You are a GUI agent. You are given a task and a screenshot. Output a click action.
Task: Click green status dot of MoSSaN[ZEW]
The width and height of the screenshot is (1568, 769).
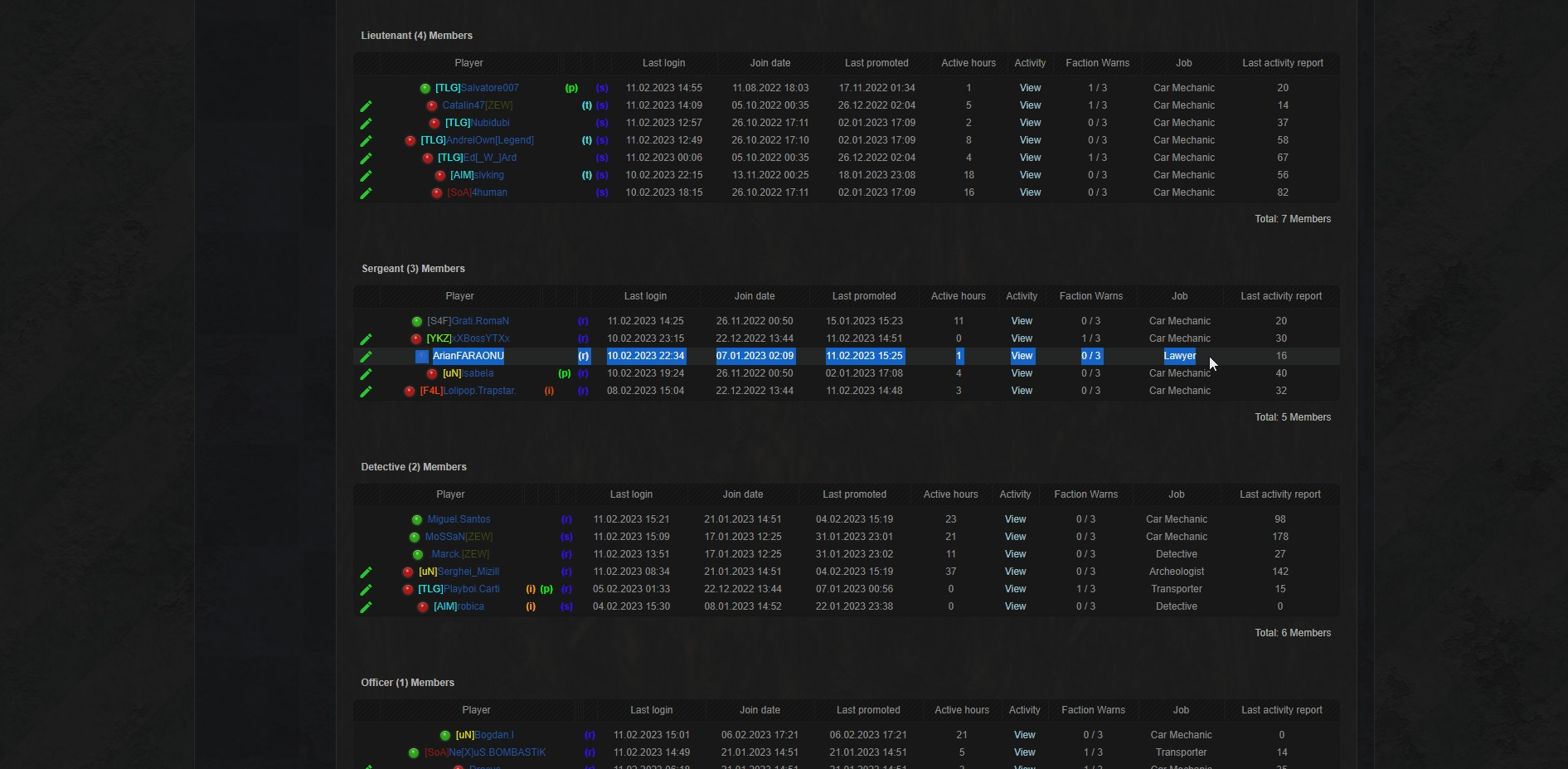click(415, 538)
